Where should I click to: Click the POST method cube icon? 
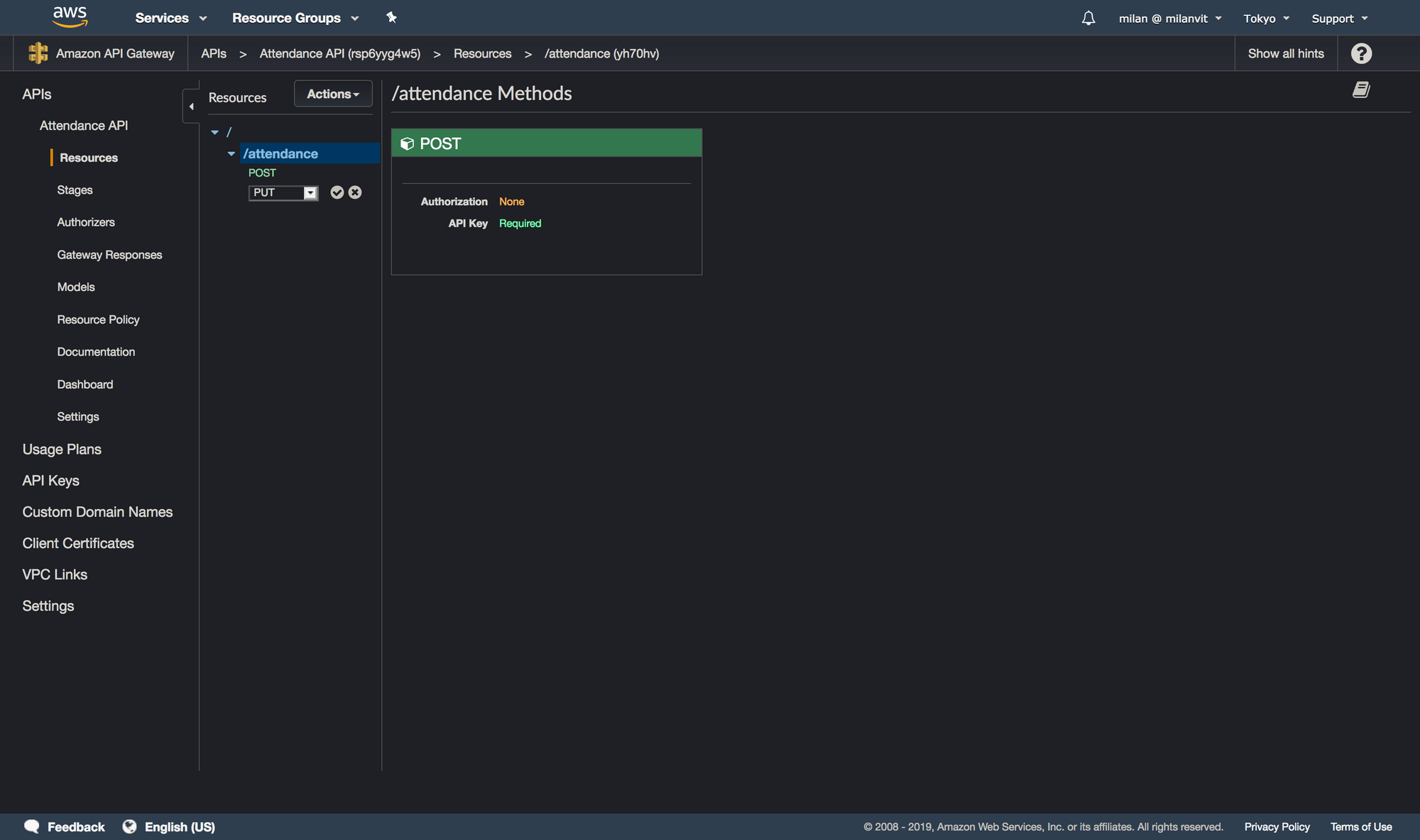[407, 143]
